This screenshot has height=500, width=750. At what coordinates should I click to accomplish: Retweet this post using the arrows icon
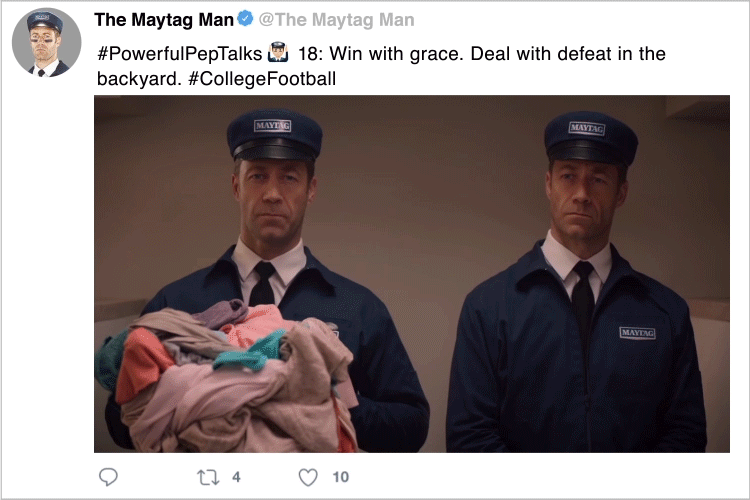coord(208,477)
